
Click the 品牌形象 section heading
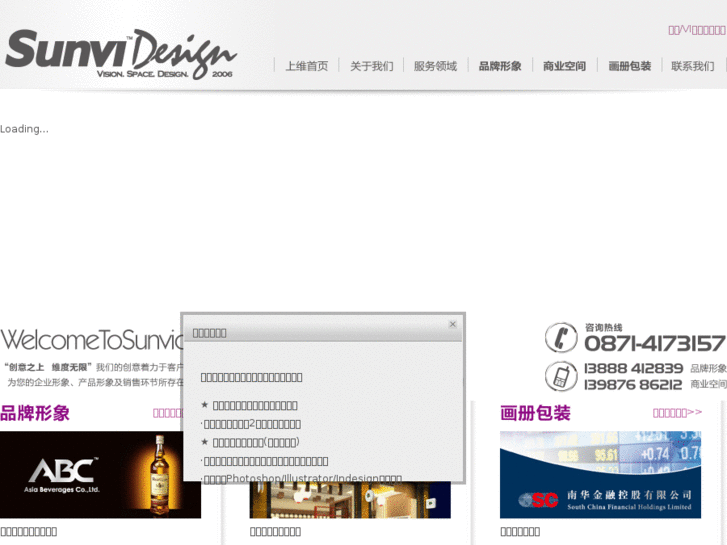click(35, 413)
